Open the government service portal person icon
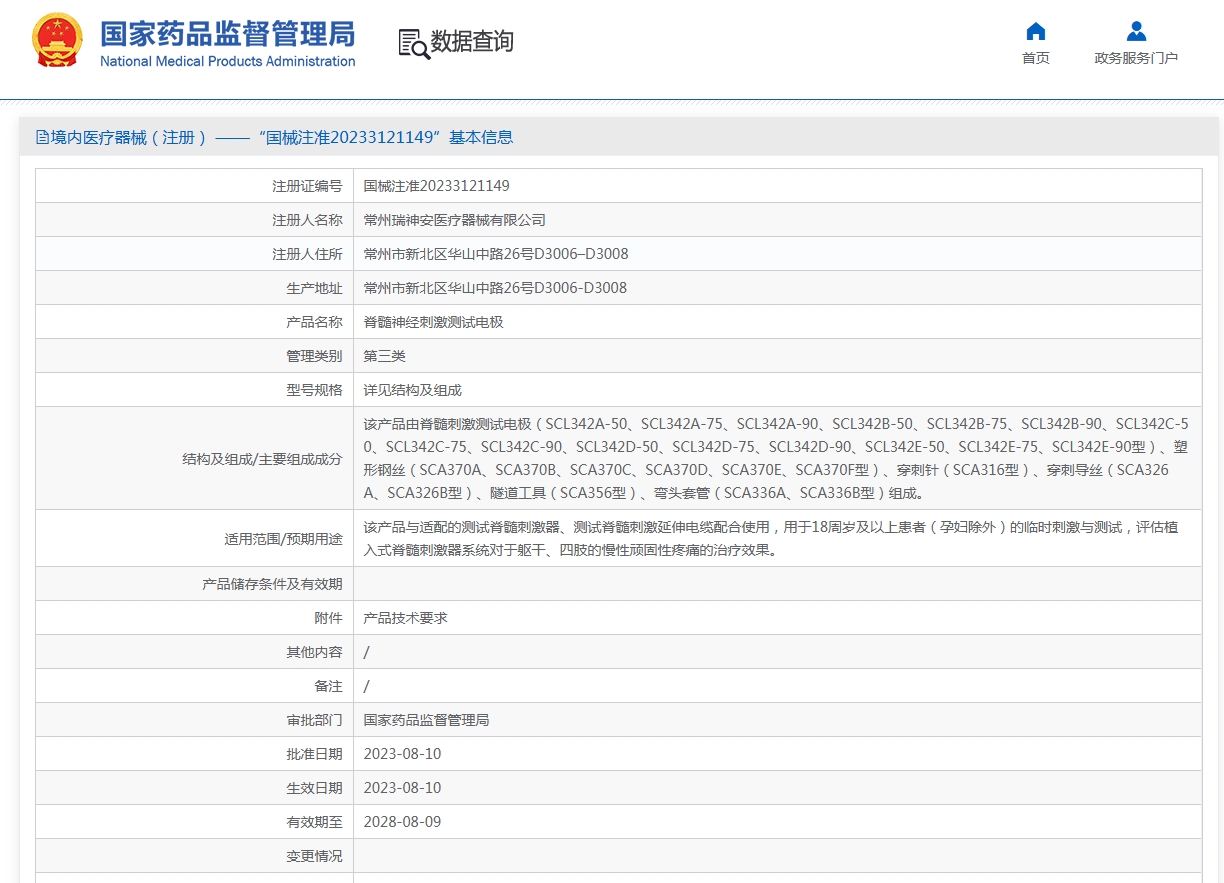1224x883 pixels. pyautogui.click(x=1136, y=31)
